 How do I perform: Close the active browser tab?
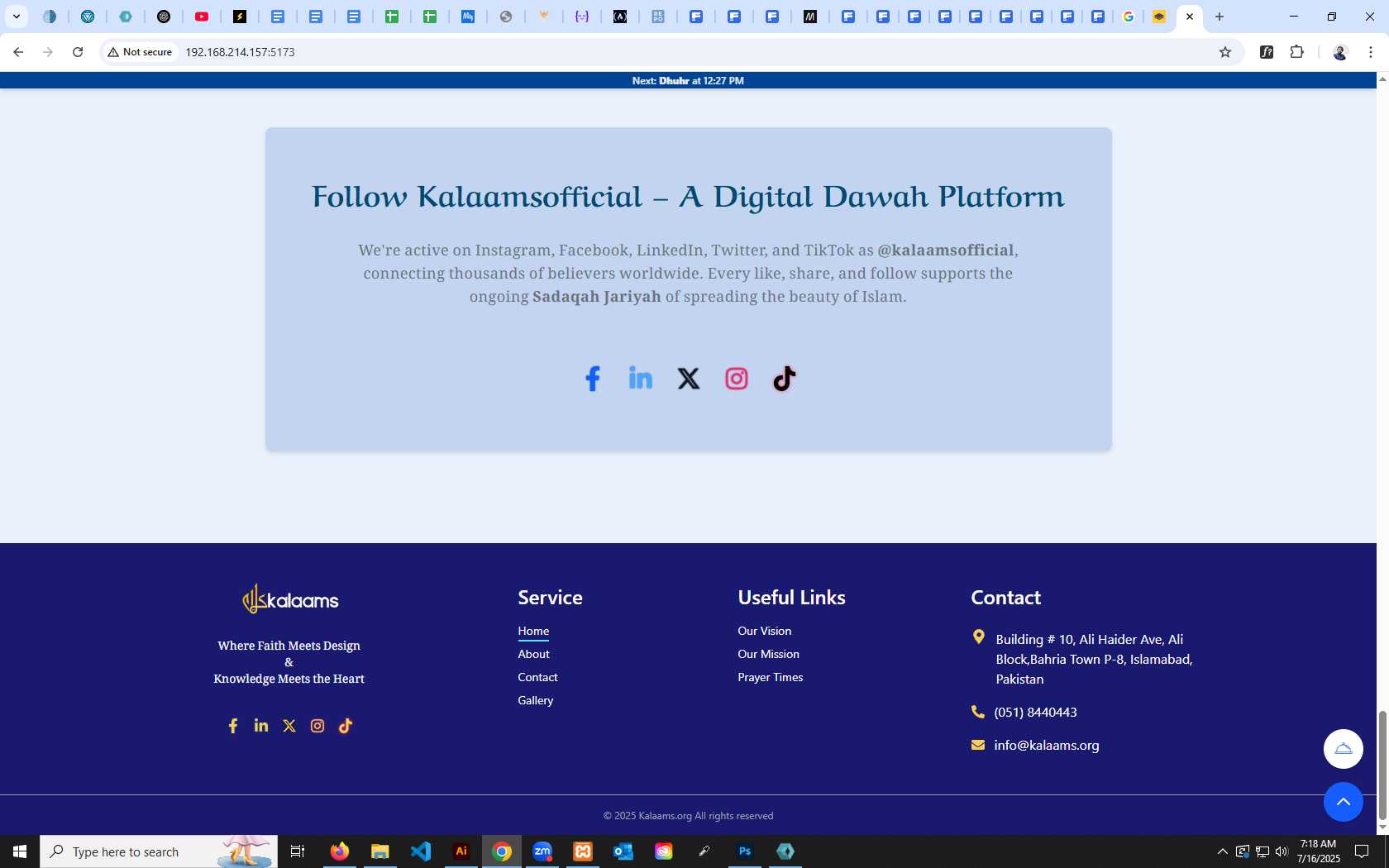click(1190, 17)
